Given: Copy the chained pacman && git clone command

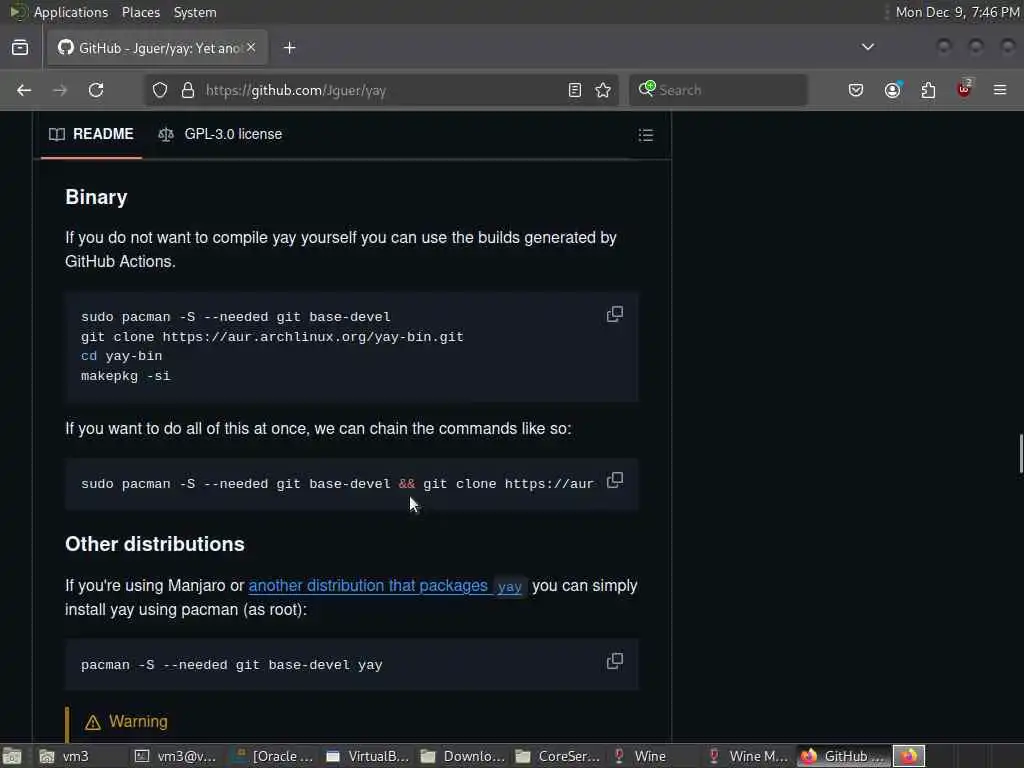Looking at the screenshot, I should 615,481.
